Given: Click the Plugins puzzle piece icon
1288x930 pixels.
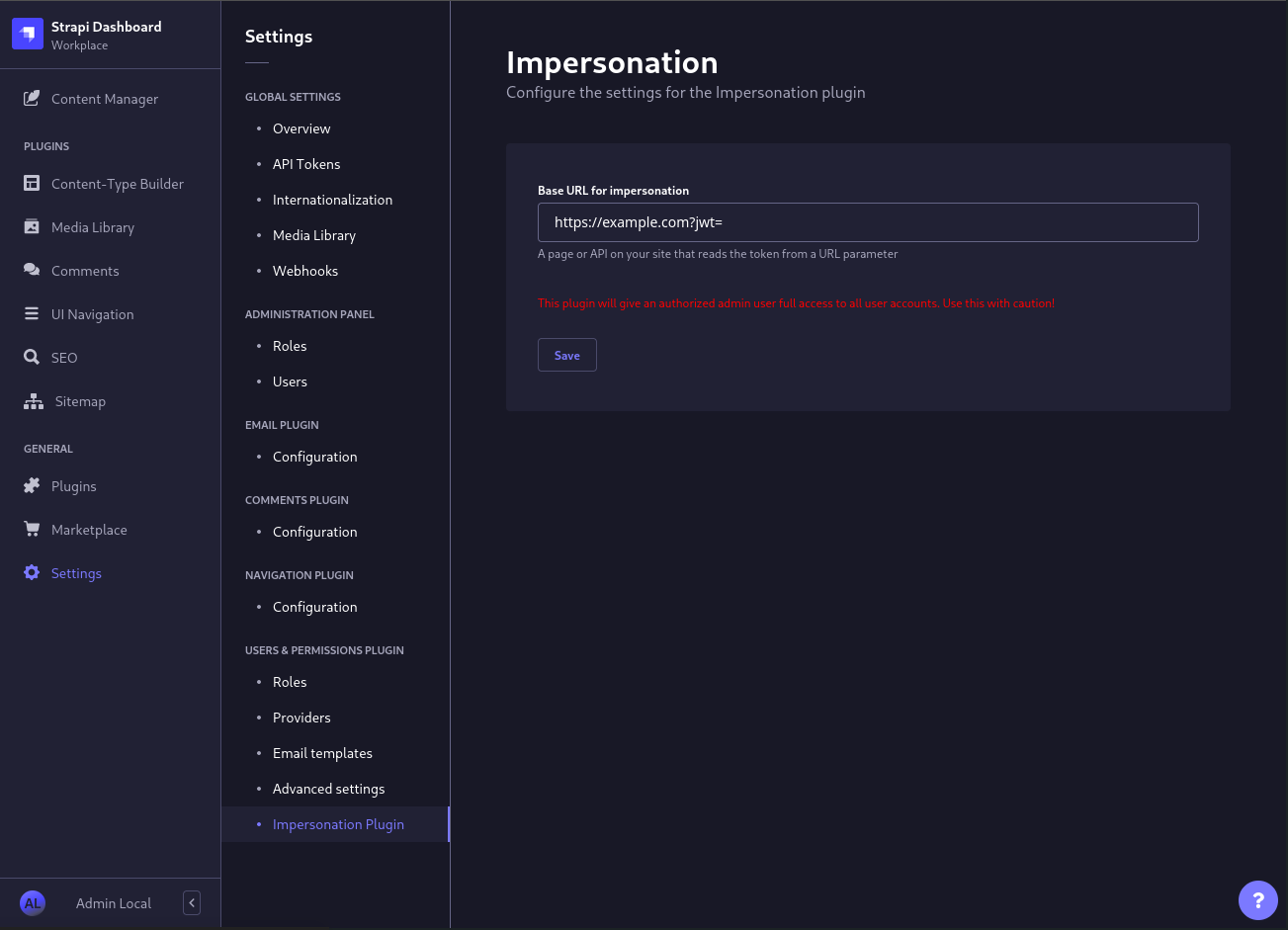Looking at the screenshot, I should coord(32,486).
